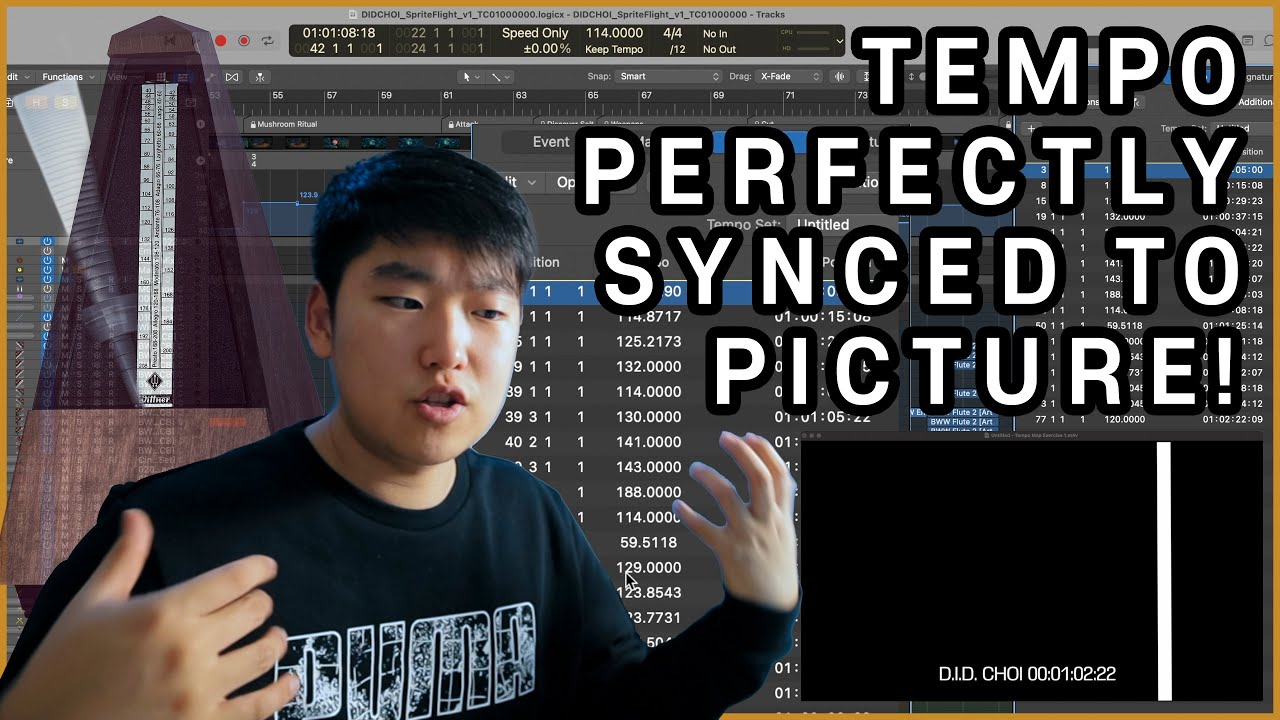
Task: Select the Attack marker
Action: [462, 124]
